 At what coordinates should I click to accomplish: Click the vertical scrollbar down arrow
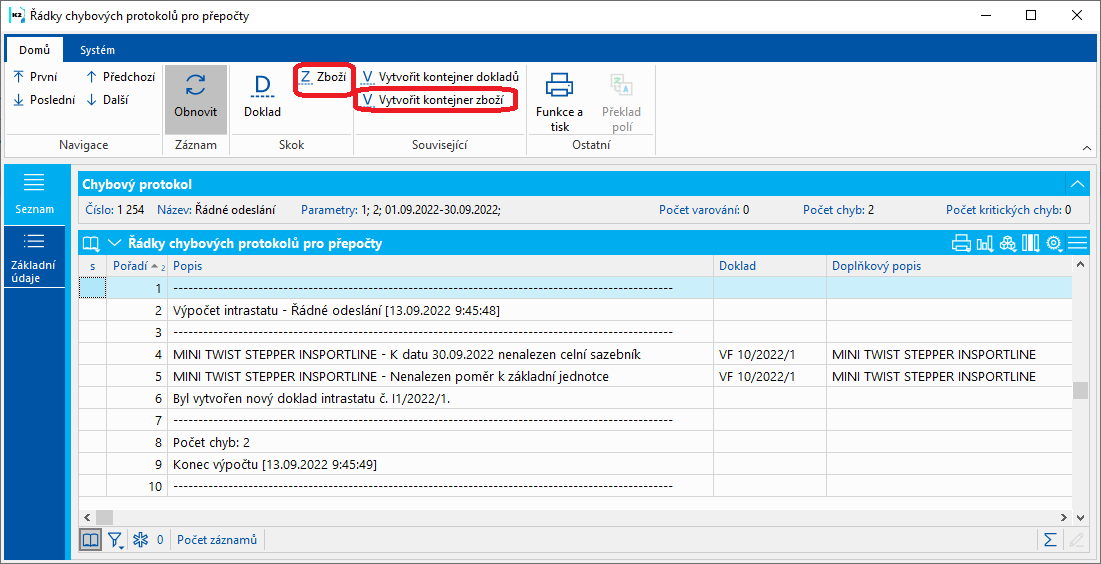[1079, 516]
